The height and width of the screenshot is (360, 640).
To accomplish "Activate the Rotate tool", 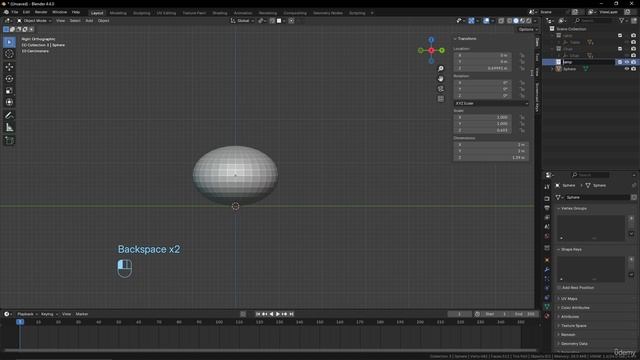I will point(9,78).
